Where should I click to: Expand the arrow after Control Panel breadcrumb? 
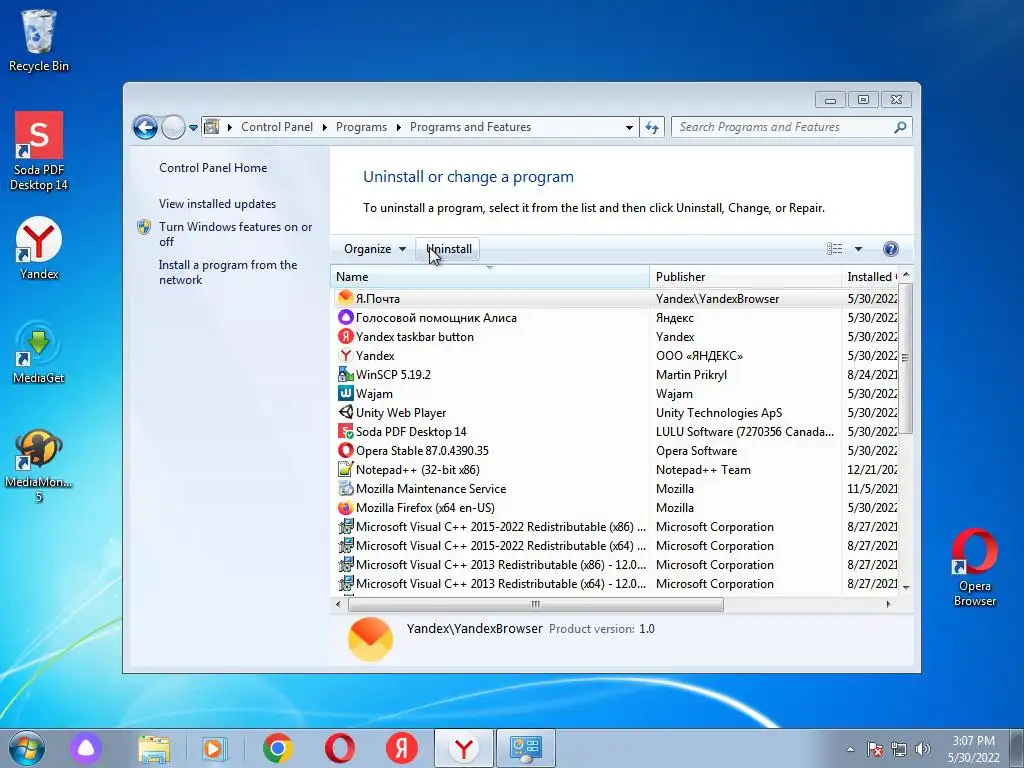click(325, 127)
